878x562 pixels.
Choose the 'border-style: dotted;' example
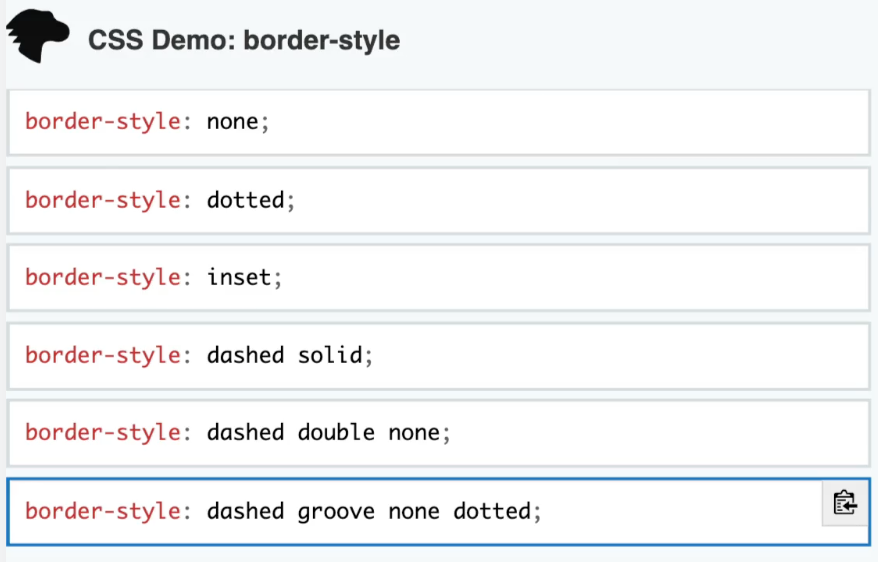(438, 200)
